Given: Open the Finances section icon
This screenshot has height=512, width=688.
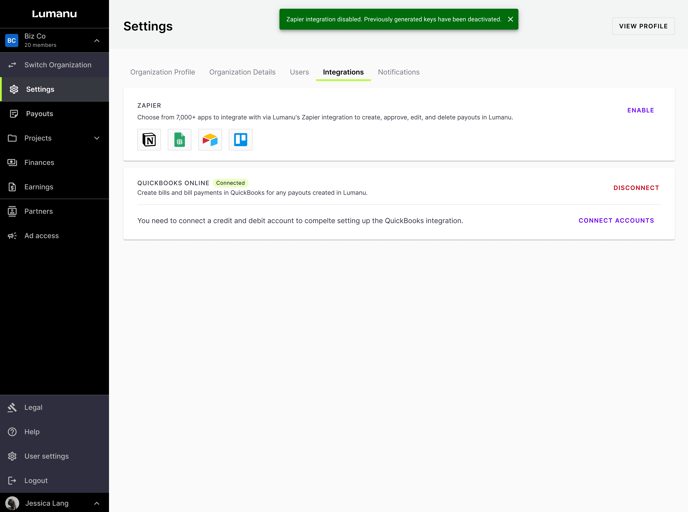Looking at the screenshot, I should point(13,163).
